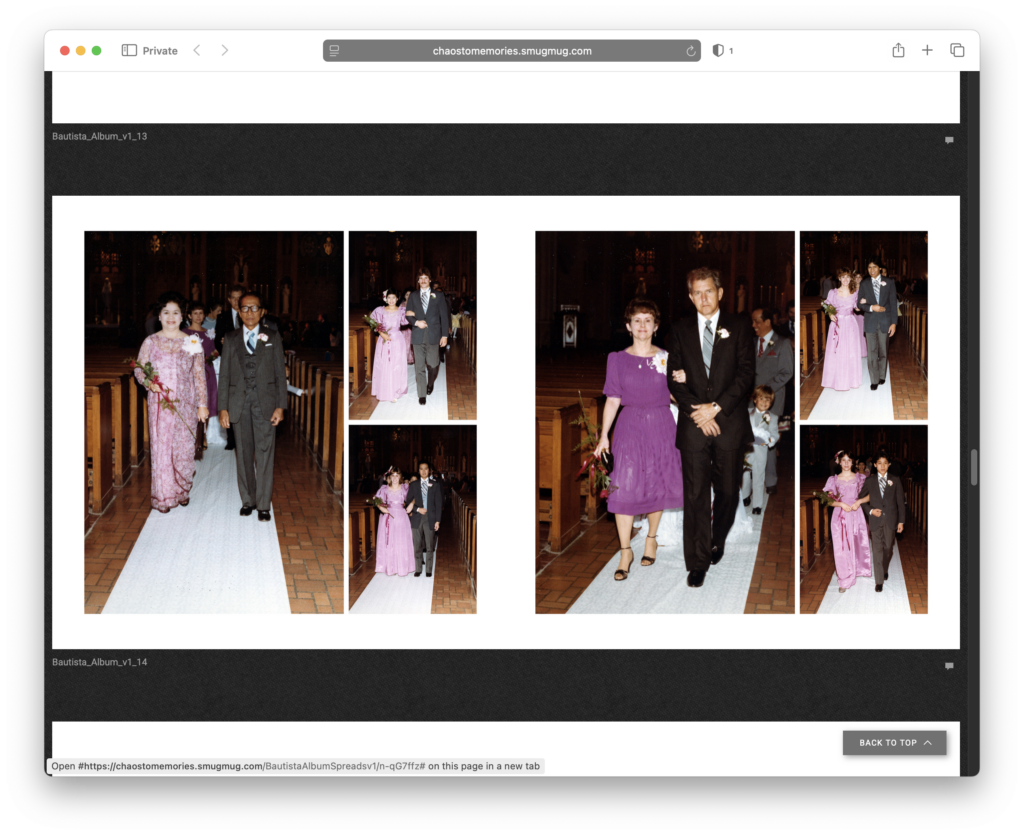
Task: Open the large photo of couple in pink sari
Action: [x=213, y=422]
